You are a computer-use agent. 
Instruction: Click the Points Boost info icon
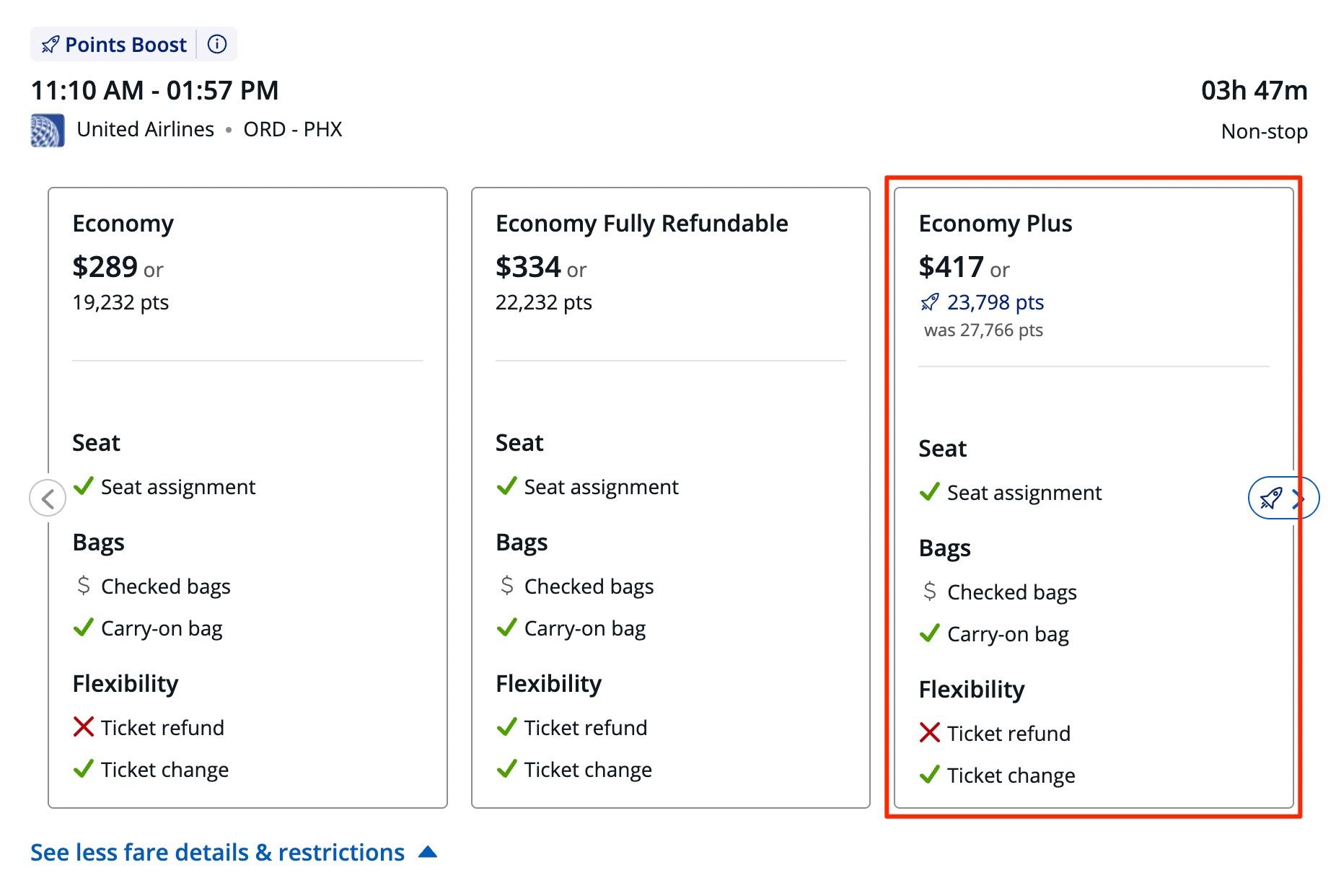tap(217, 44)
